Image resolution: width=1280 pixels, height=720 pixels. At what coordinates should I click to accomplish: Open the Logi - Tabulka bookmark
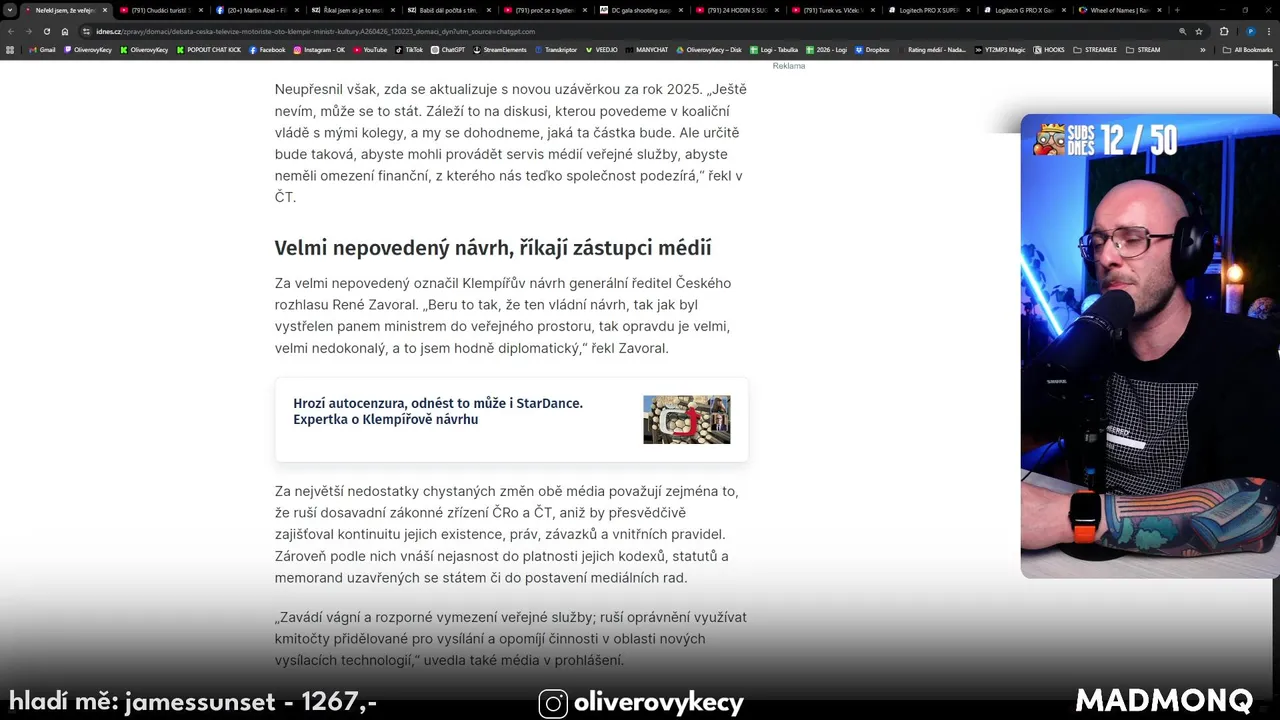pos(774,50)
